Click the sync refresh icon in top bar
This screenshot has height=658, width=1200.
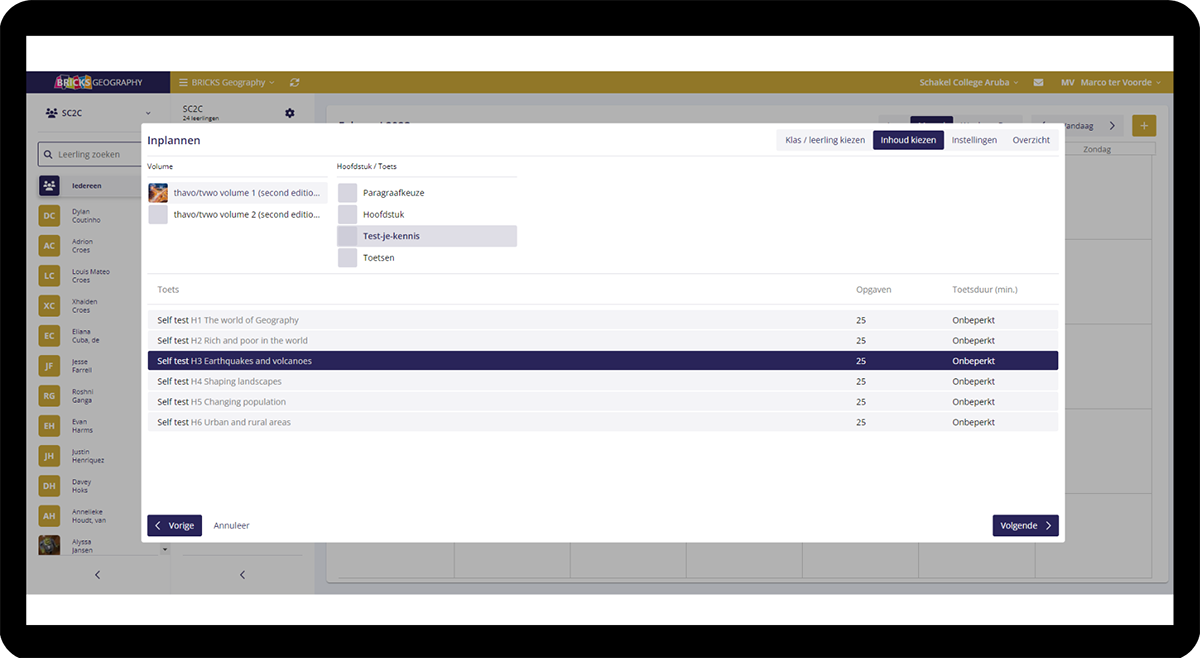294,83
